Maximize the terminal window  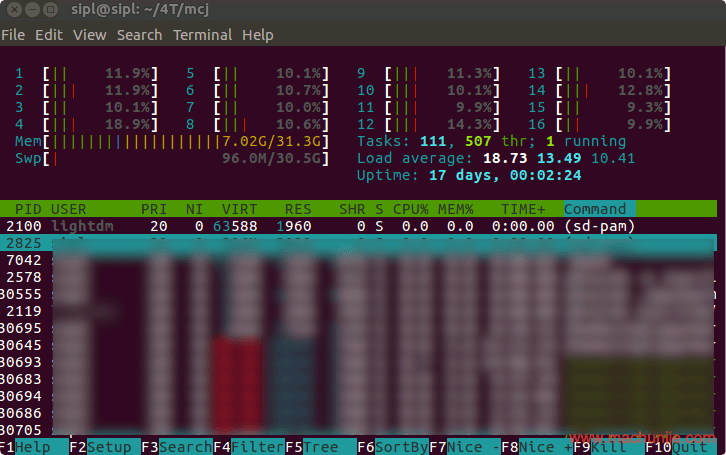coord(50,9)
